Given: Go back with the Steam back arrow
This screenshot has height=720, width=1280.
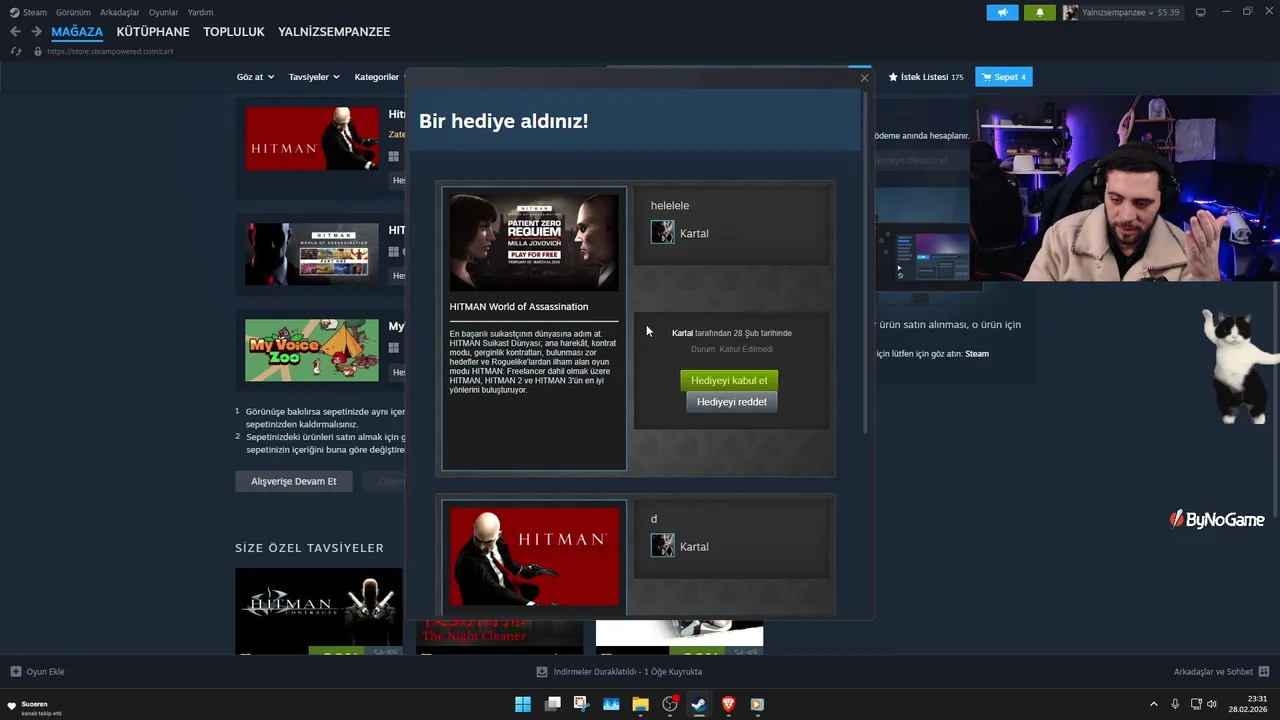Looking at the screenshot, I should point(15,32).
